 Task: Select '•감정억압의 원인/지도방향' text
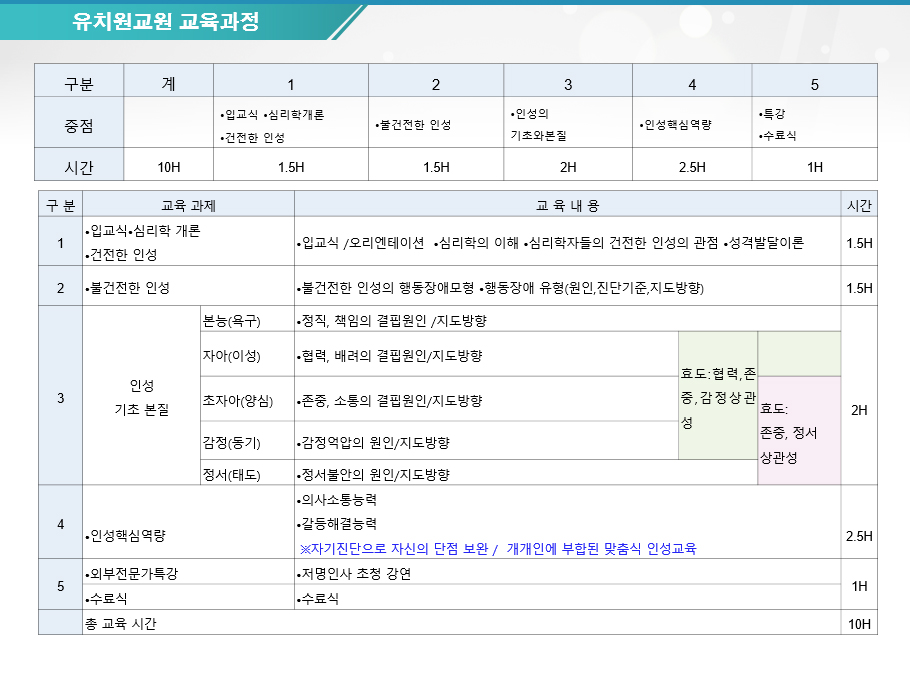373,443
